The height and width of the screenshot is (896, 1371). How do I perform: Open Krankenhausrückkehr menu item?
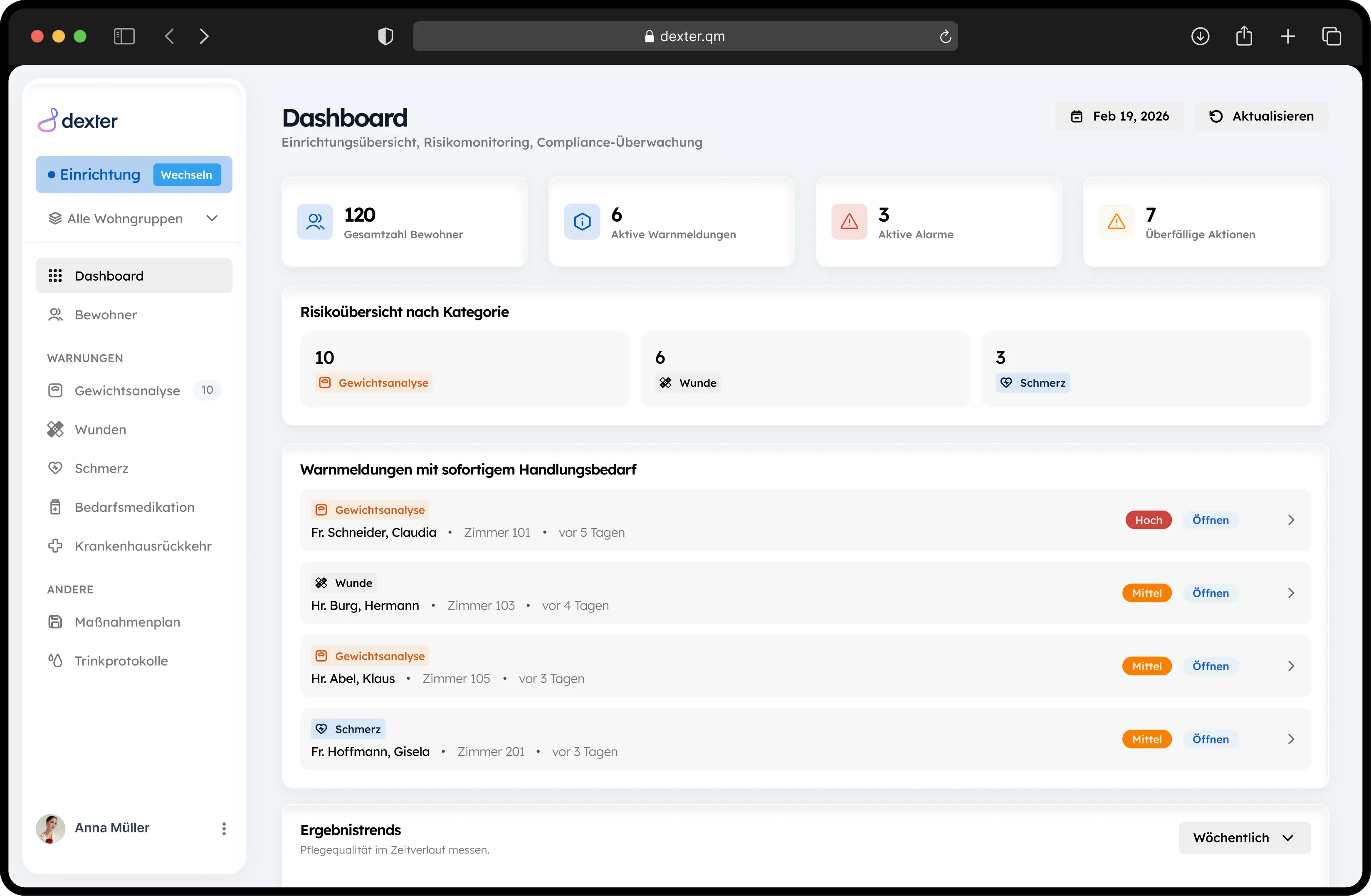[x=133, y=546]
